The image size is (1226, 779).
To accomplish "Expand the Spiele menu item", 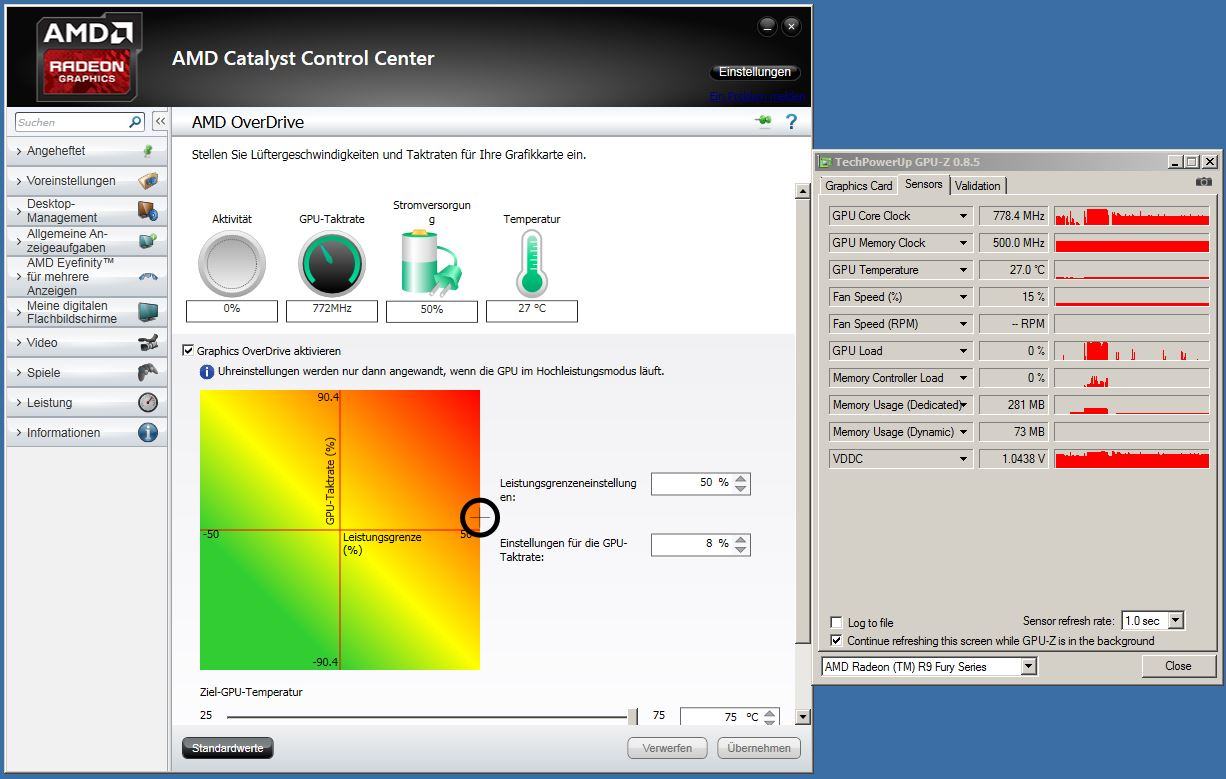I will 87,373.
